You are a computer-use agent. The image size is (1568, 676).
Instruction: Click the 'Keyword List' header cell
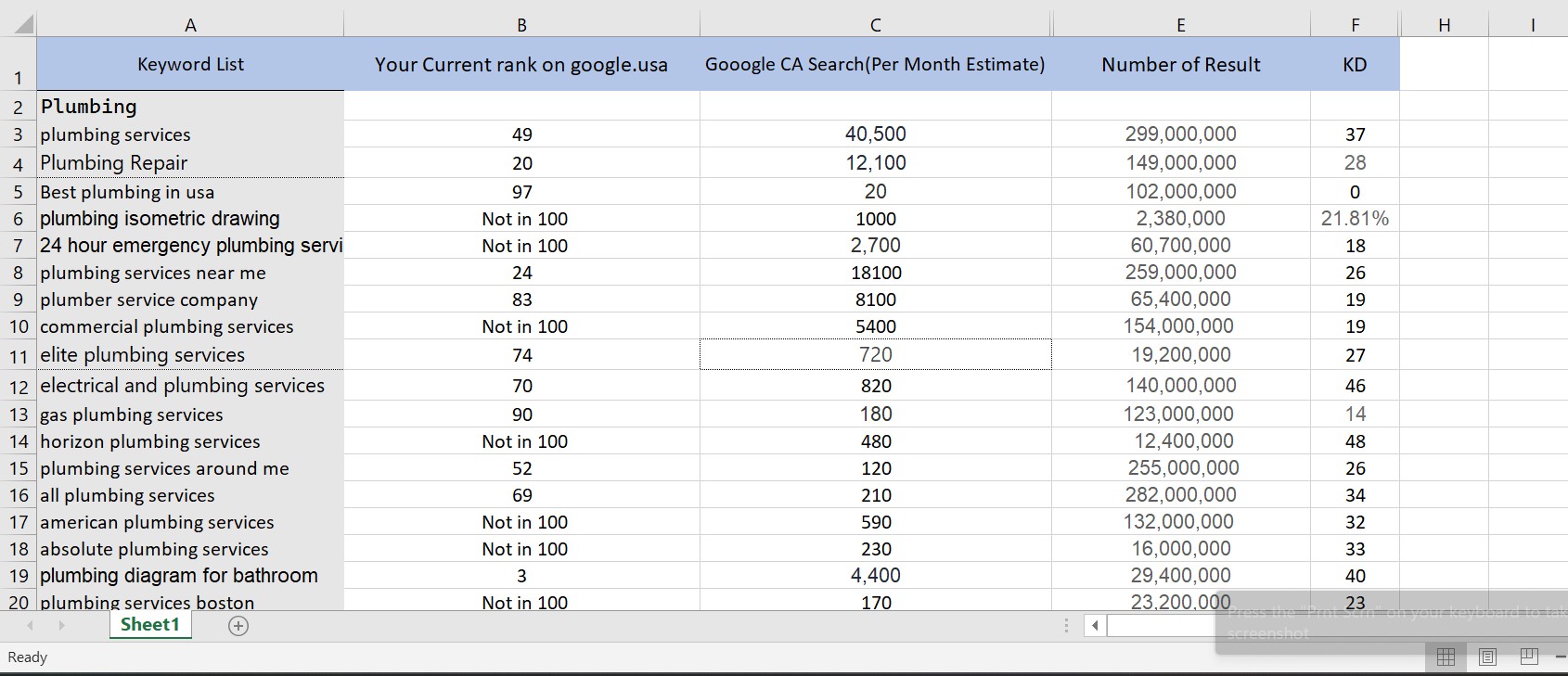pyautogui.click(x=190, y=64)
